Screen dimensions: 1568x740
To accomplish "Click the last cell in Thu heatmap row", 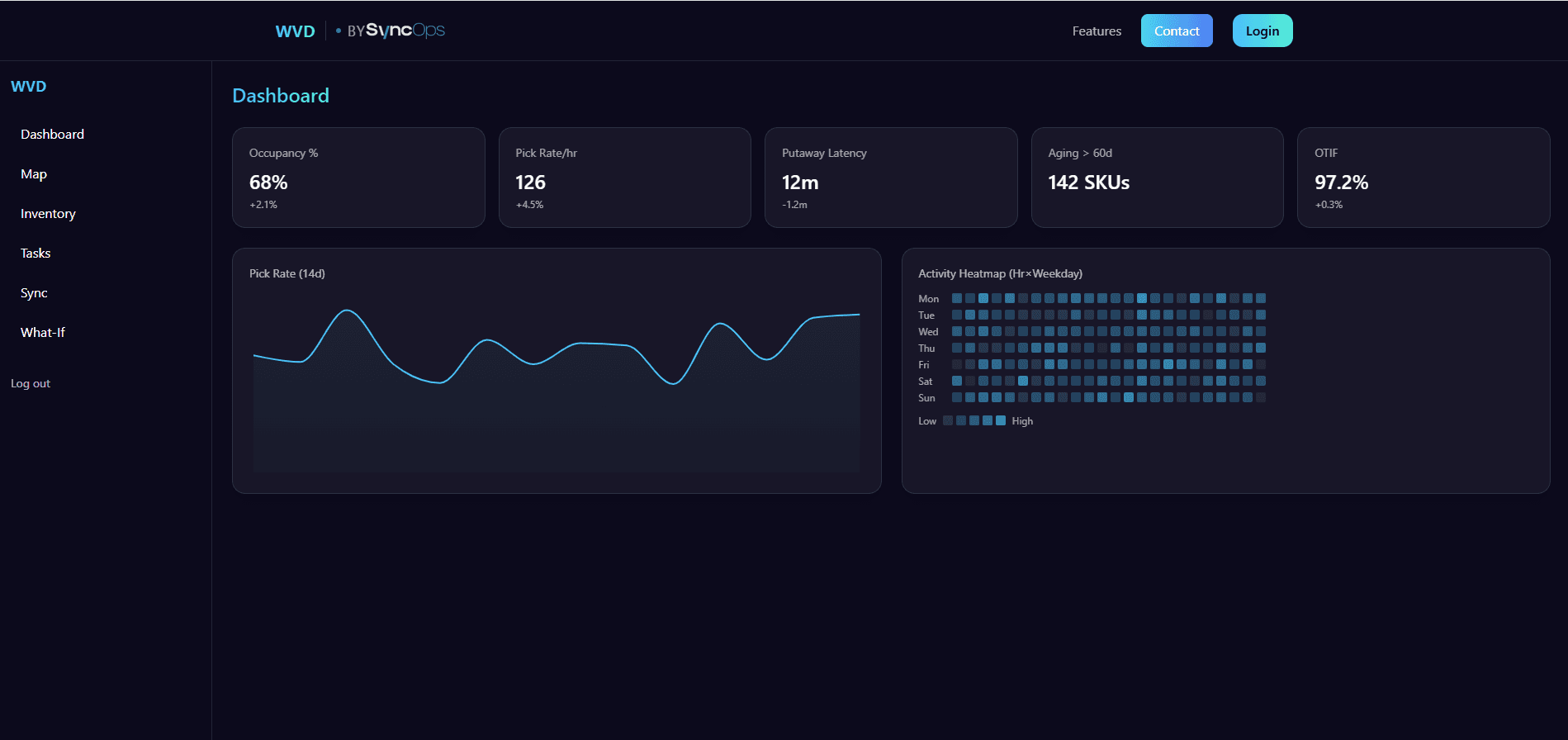I will (x=1261, y=348).
